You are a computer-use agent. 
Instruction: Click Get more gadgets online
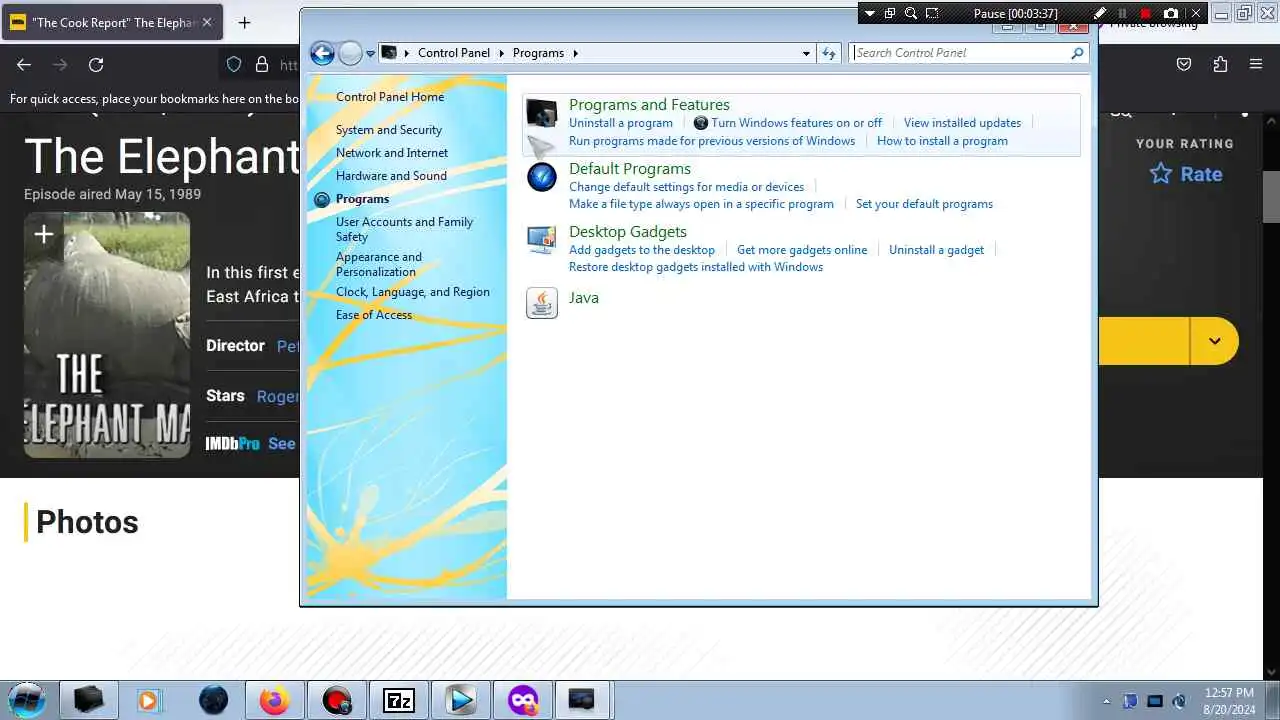click(x=802, y=250)
